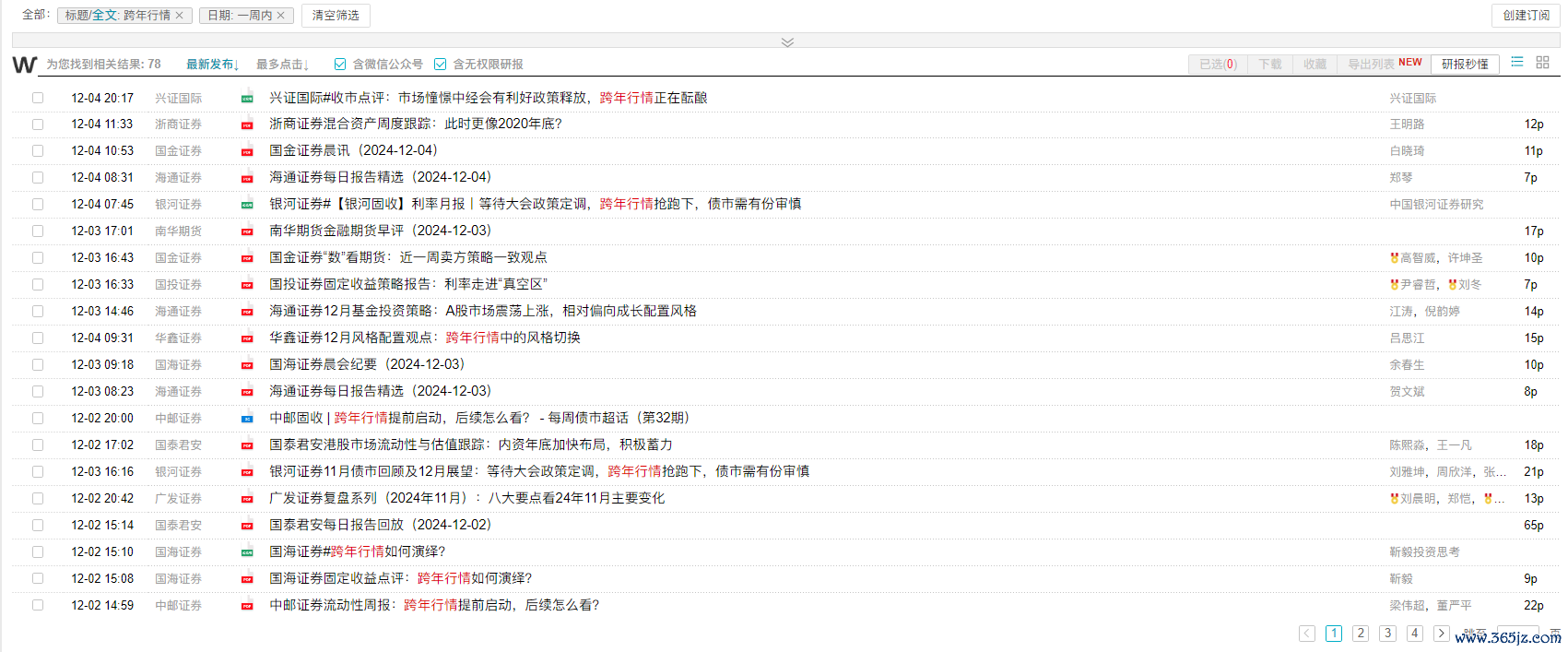The width and height of the screenshot is (1568, 652).
Task: Open PDF icon for 海通证券每日报告精选 (2024-12-03)
Action: tap(247, 393)
